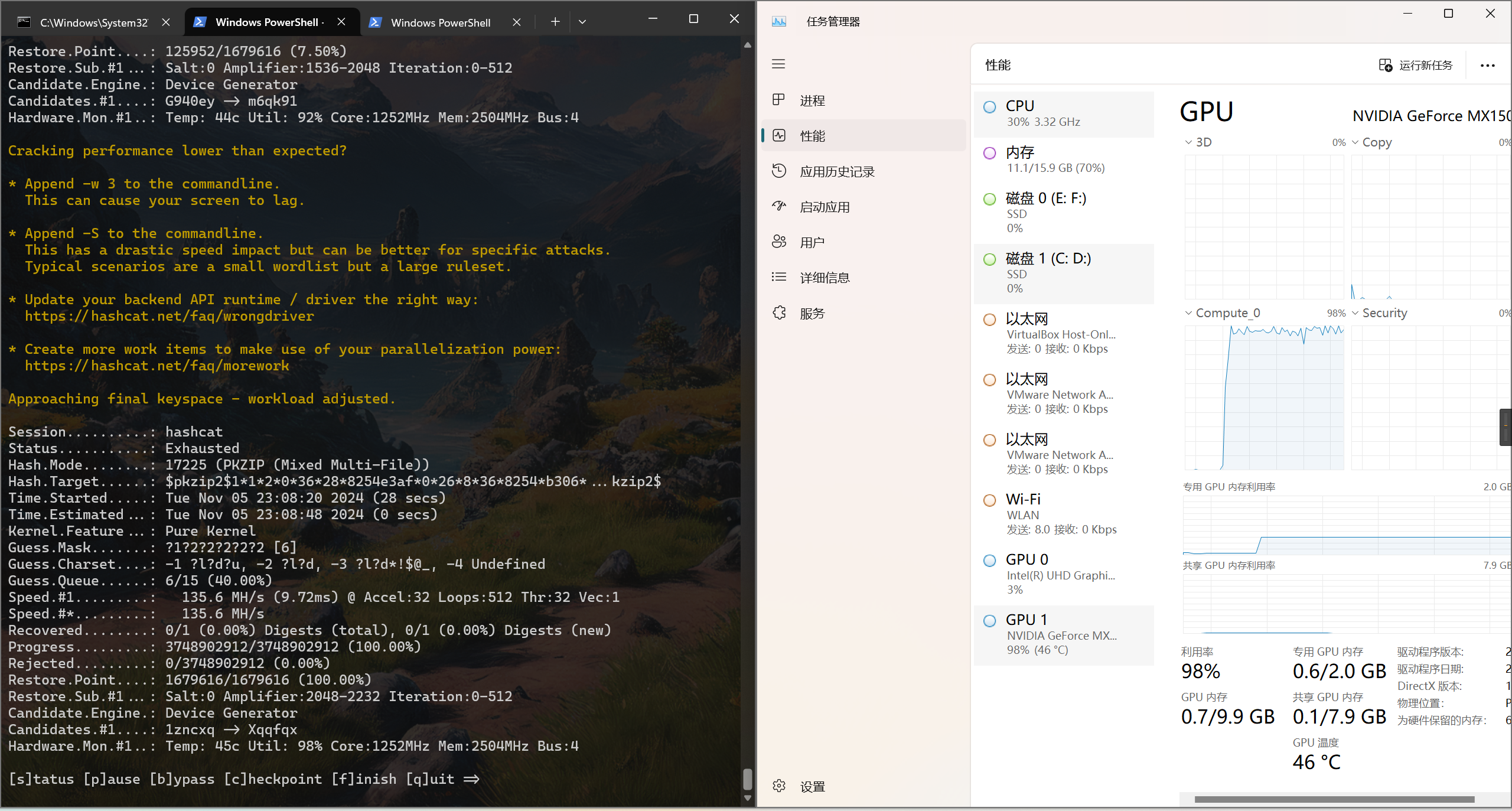This screenshot has height=811, width=1512.
Task: Click the PowerShell icon on the third tab
Action: click(x=374, y=22)
